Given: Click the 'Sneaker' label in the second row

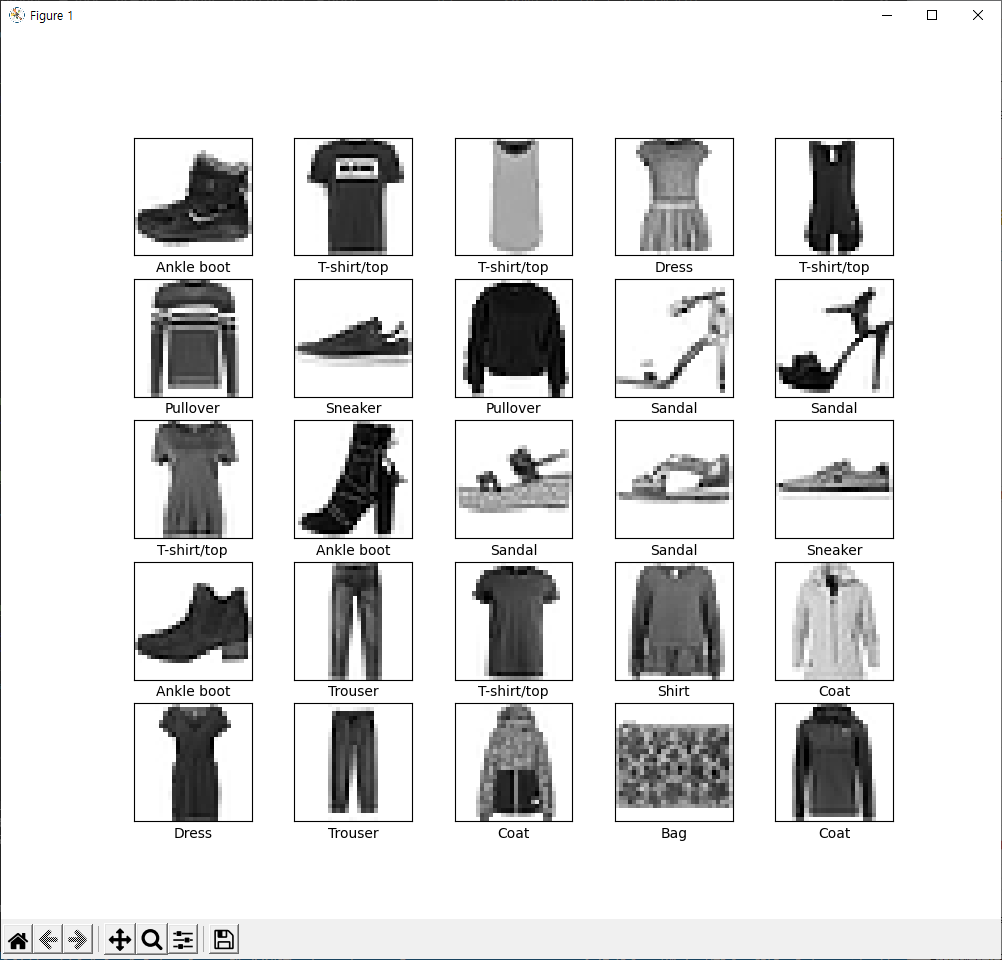Looking at the screenshot, I should coord(353,408).
